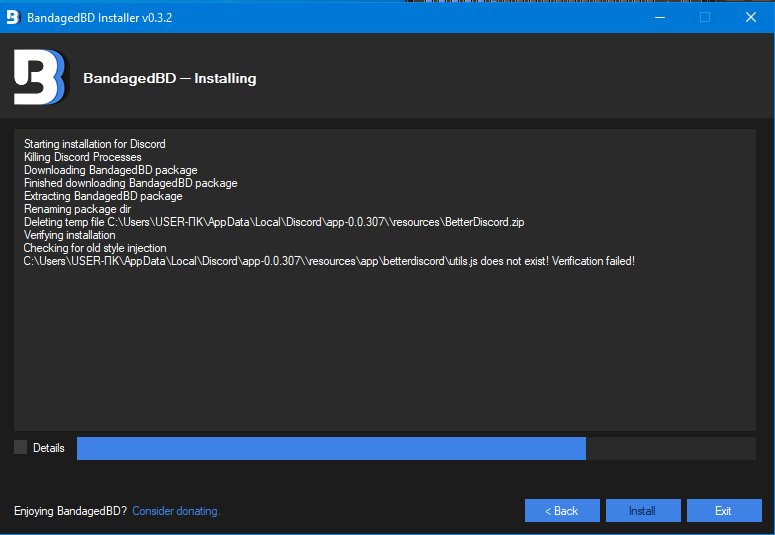Open the Consider donating link
The width and height of the screenshot is (775, 535).
(x=176, y=511)
